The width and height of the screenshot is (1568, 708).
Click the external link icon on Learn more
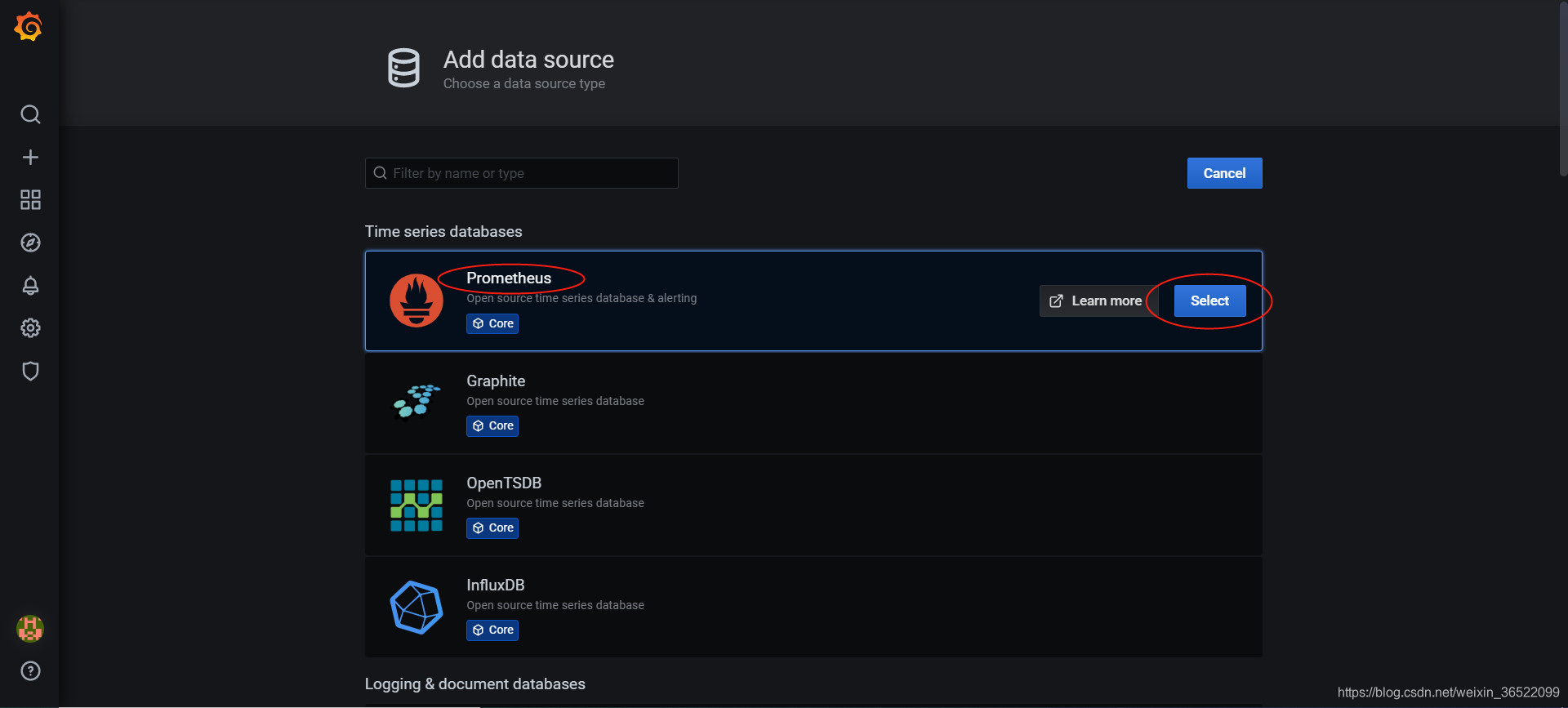1056,301
